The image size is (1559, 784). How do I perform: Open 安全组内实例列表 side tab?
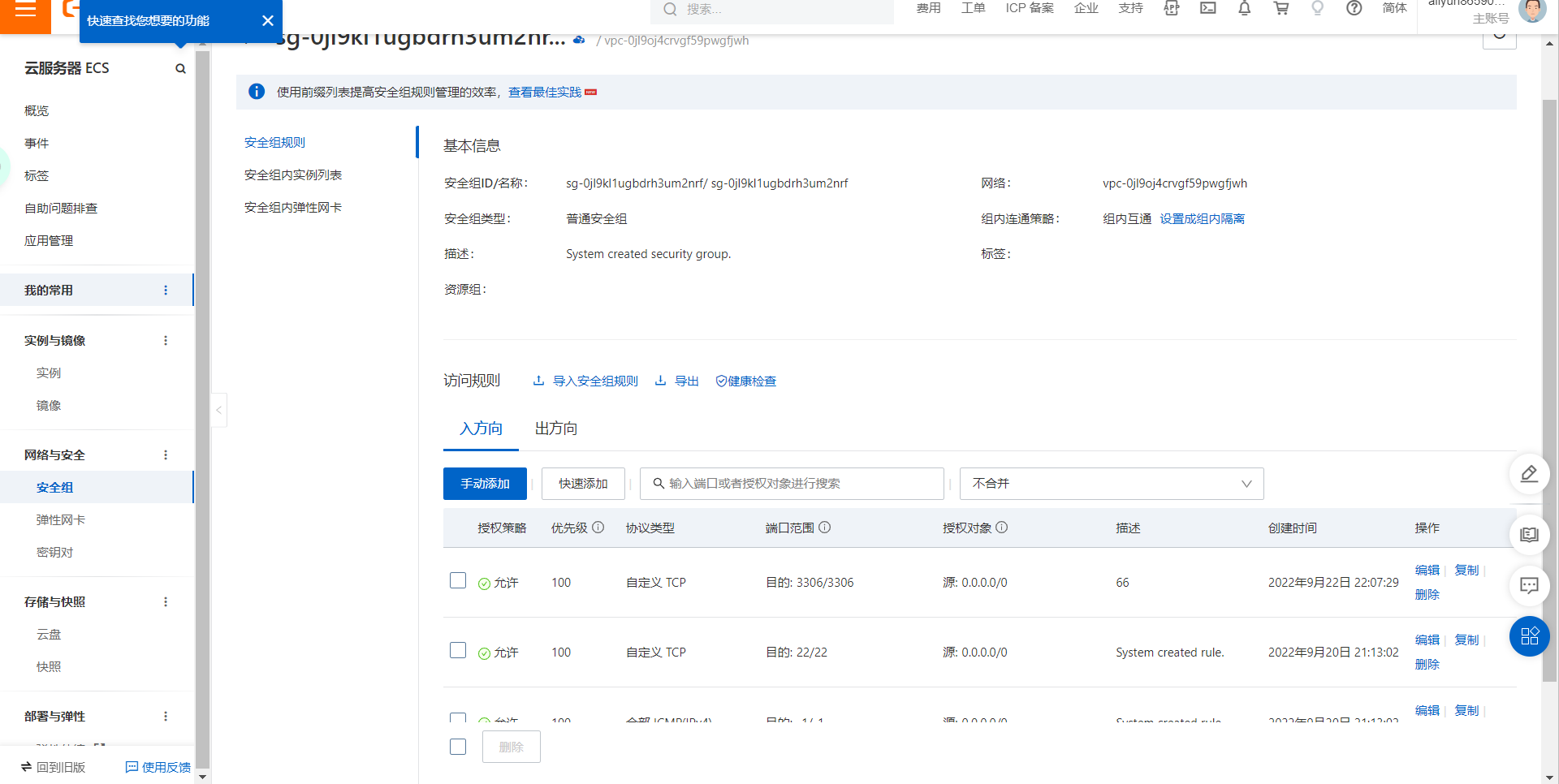(293, 175)
